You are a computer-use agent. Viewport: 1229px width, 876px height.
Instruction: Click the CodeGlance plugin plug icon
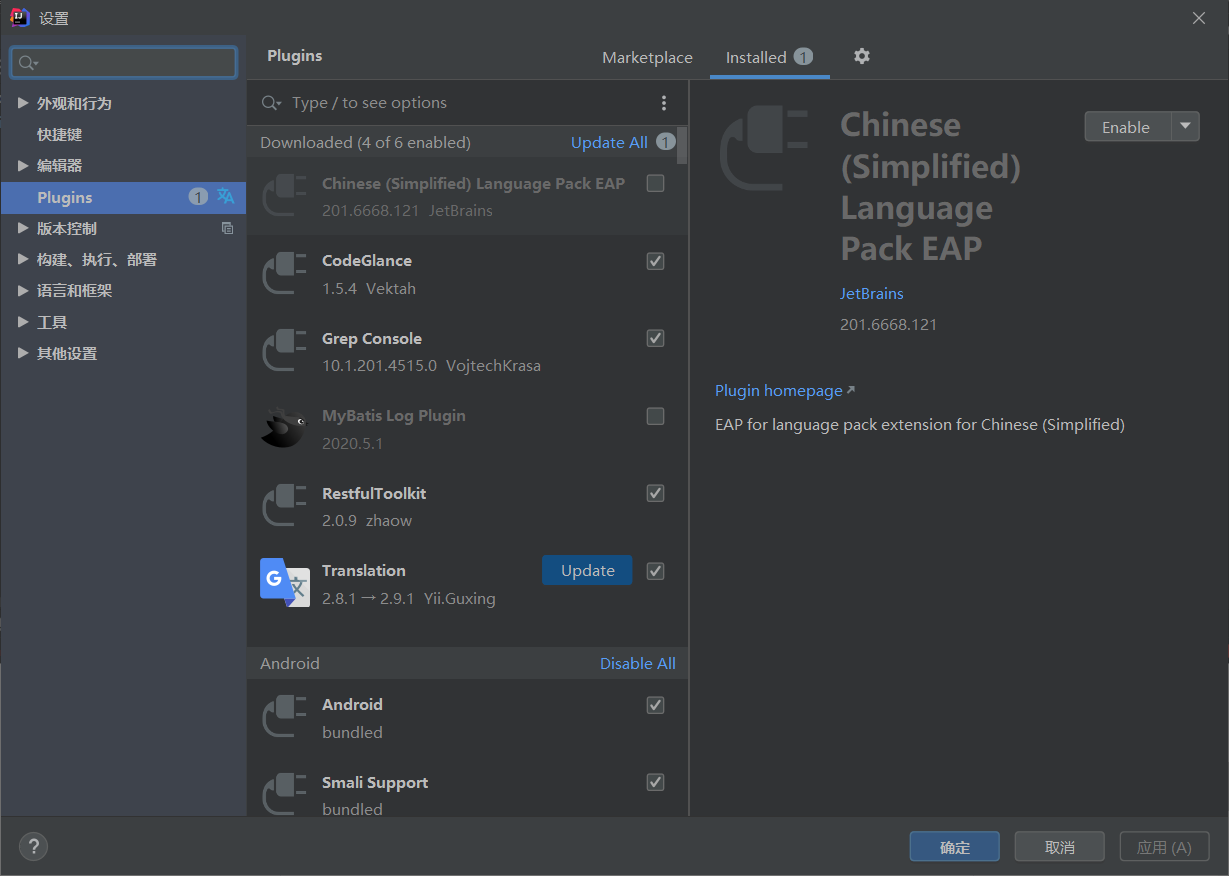click(284, 273)
